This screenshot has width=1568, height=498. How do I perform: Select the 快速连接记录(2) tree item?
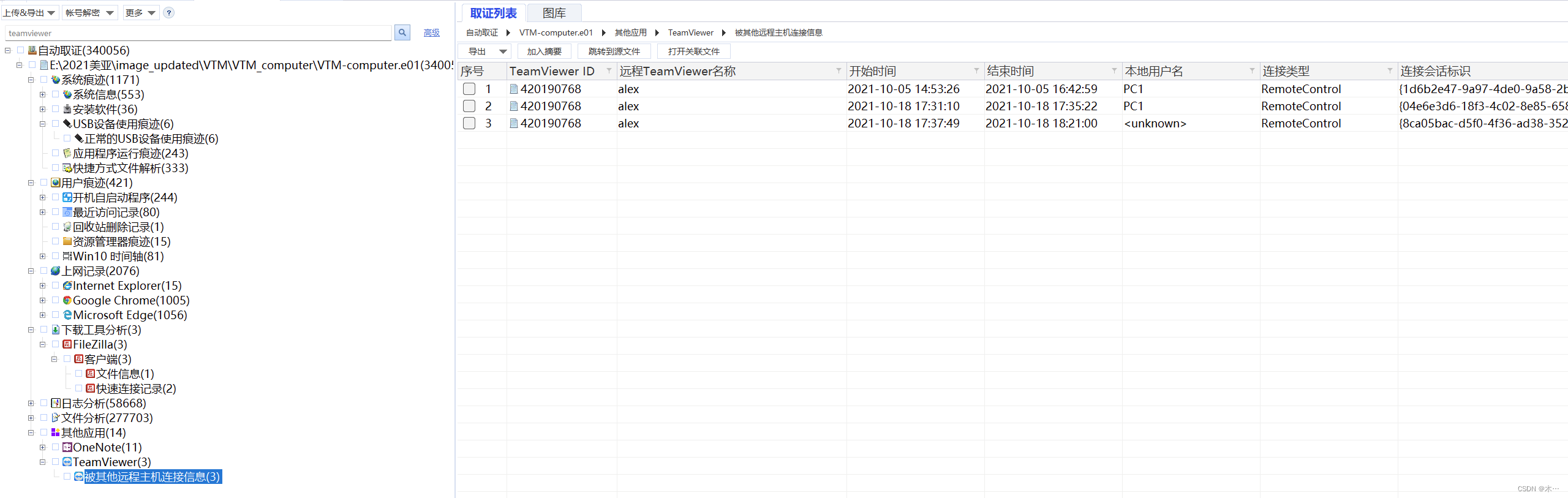tap(136, 388)
